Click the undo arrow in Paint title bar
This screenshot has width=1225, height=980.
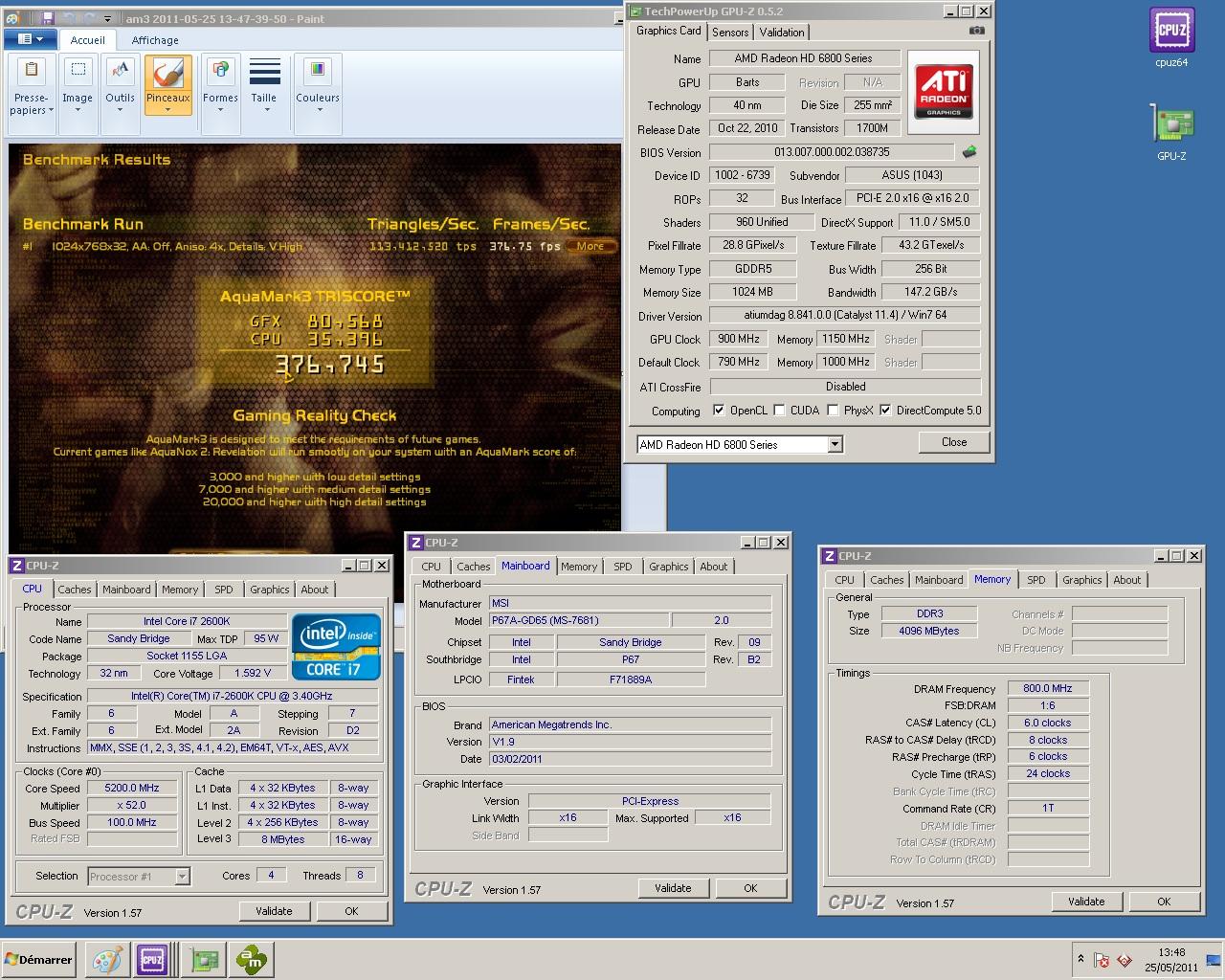68,18
